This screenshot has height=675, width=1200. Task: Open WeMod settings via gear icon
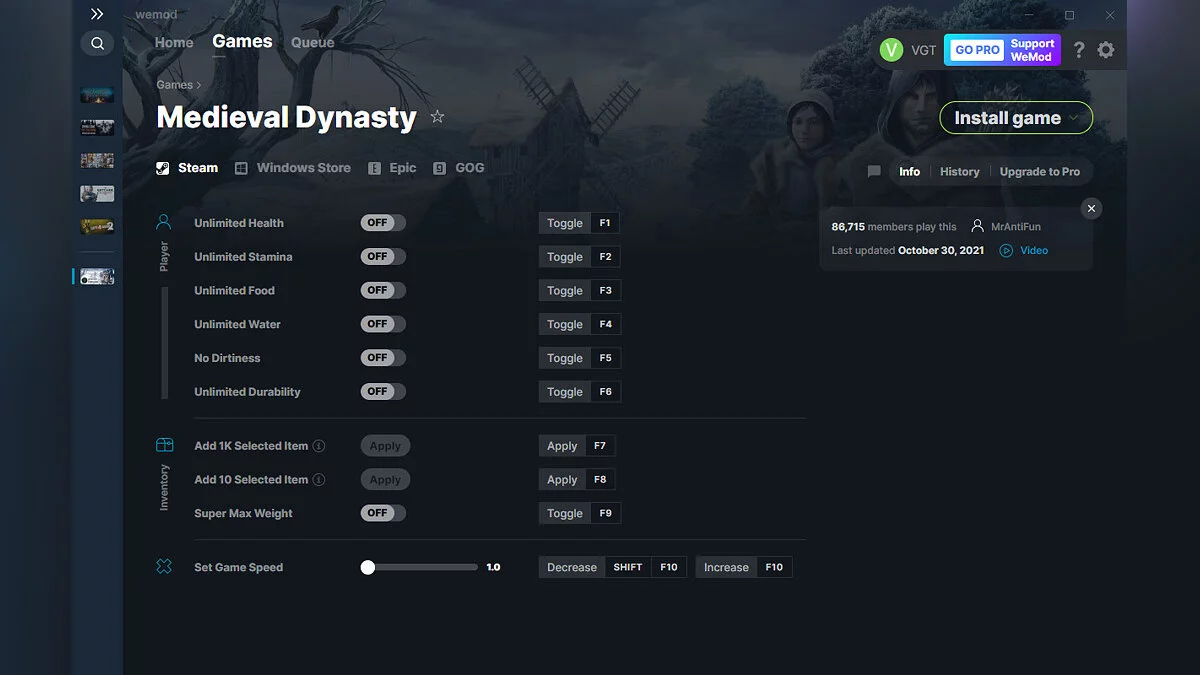[x=1106, y=49]
